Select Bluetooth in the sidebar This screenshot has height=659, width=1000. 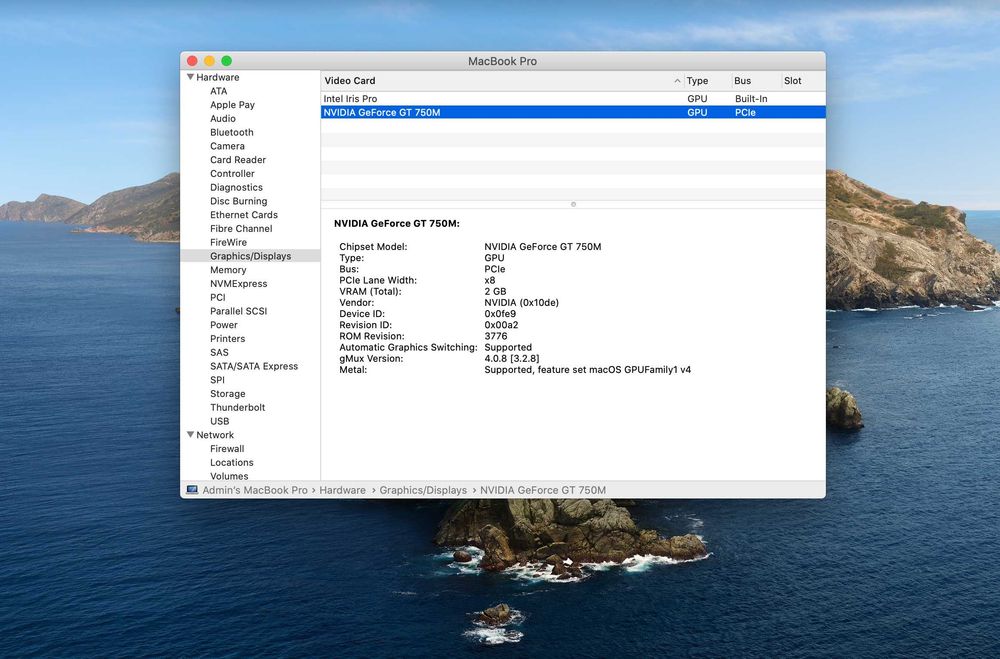pos(232,132)
